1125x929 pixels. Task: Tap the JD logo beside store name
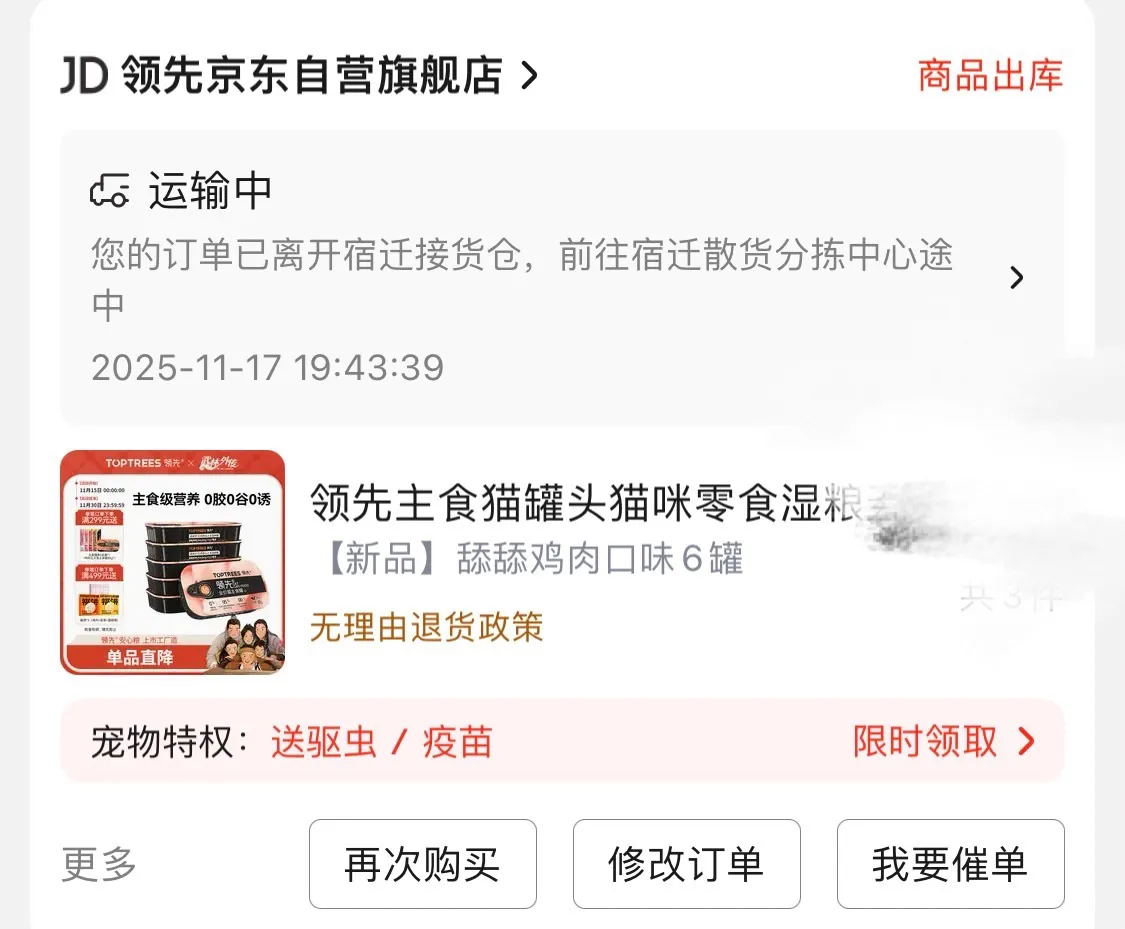[84, 75]
